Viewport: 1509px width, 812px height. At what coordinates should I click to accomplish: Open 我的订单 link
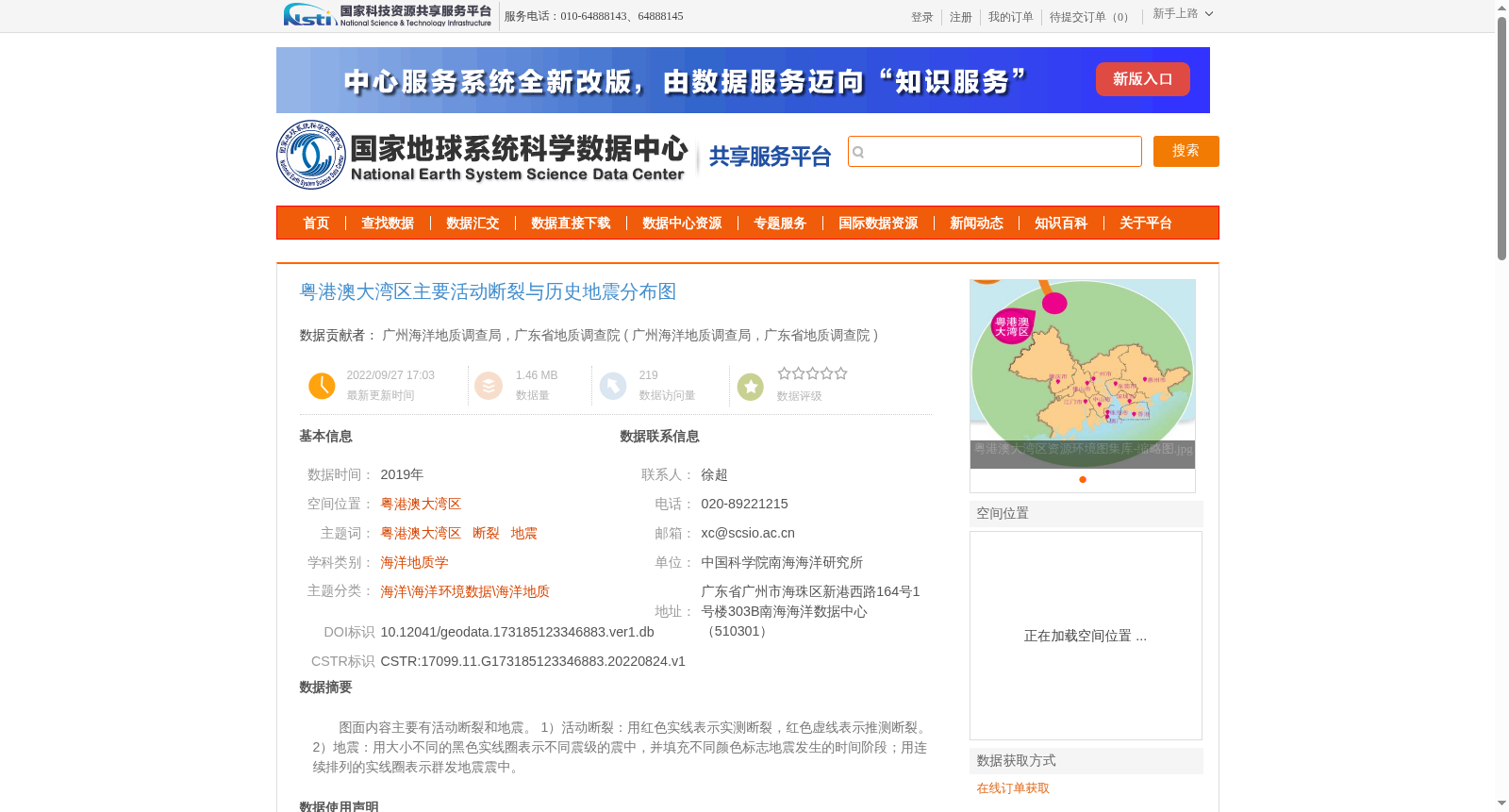pos(1010,17)
